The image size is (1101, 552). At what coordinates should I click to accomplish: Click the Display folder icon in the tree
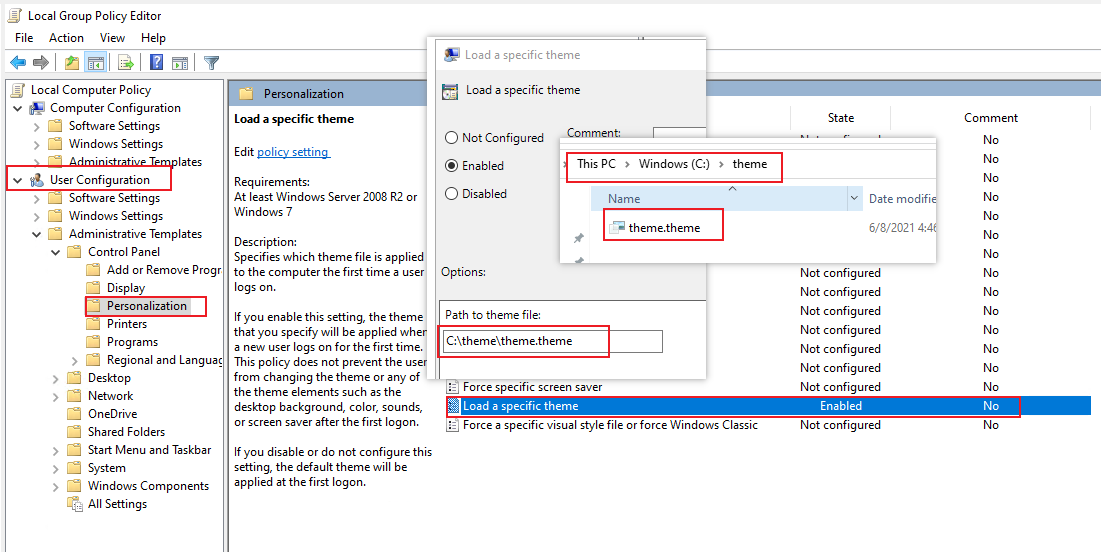click(x=93, y=288)
